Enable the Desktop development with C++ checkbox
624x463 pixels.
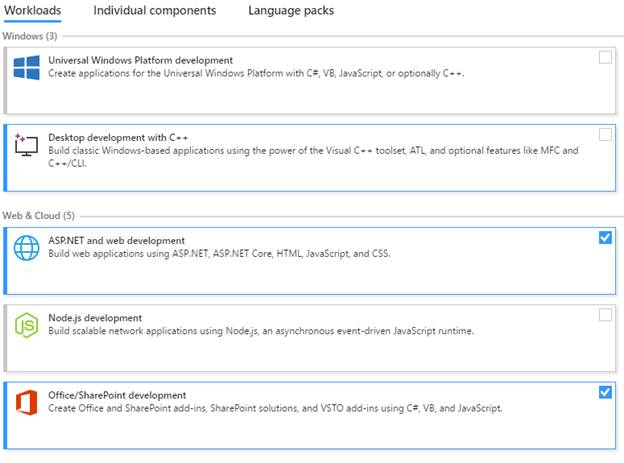[x=605, y=134]
